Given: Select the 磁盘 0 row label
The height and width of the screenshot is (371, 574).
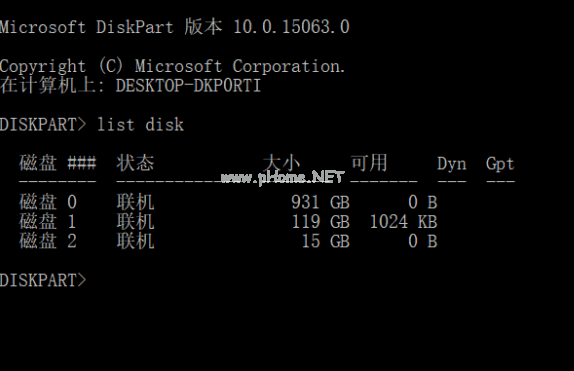Looking at the screenshot, I should coord(48,202).
